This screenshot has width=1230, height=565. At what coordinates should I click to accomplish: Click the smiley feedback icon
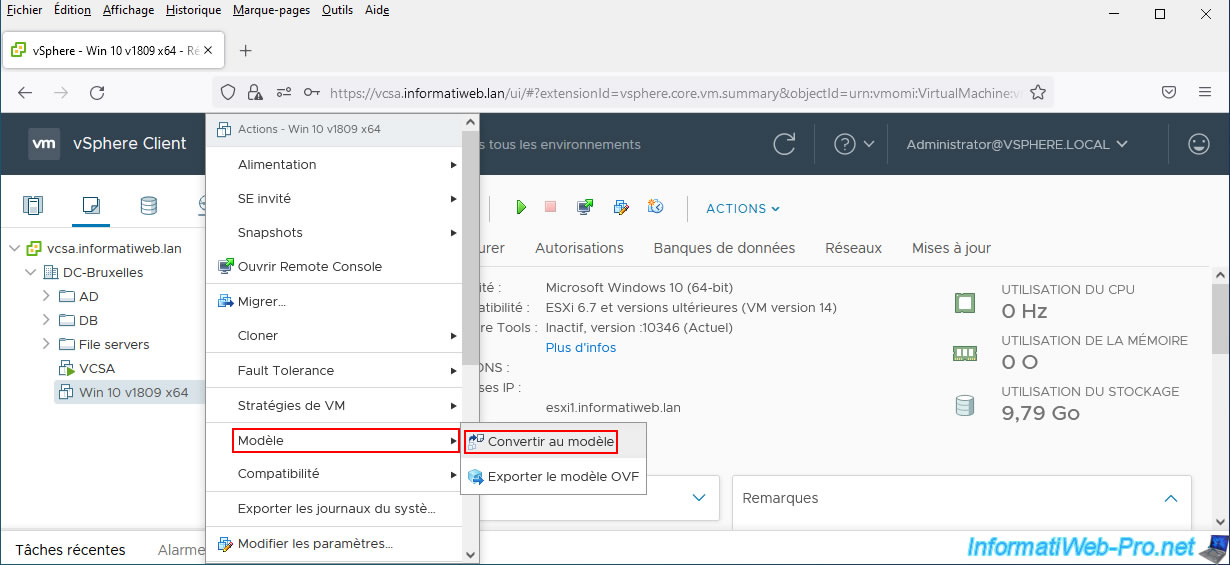(1198, 144)
